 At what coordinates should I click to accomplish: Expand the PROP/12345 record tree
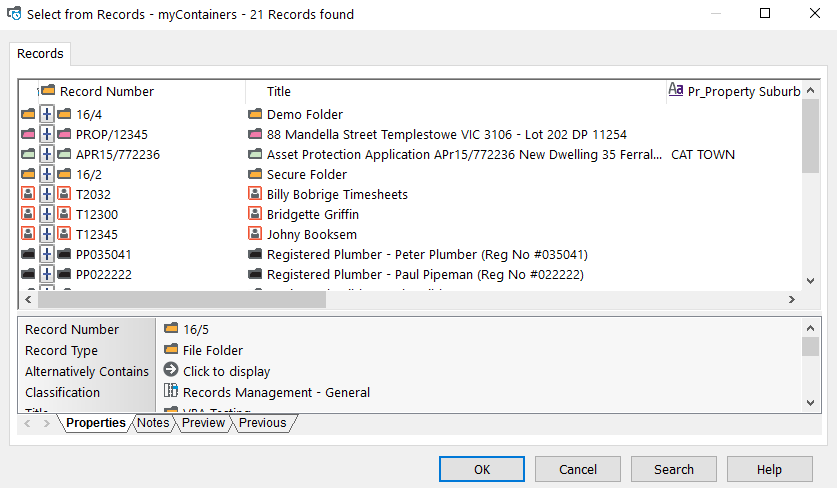point(47,135)
